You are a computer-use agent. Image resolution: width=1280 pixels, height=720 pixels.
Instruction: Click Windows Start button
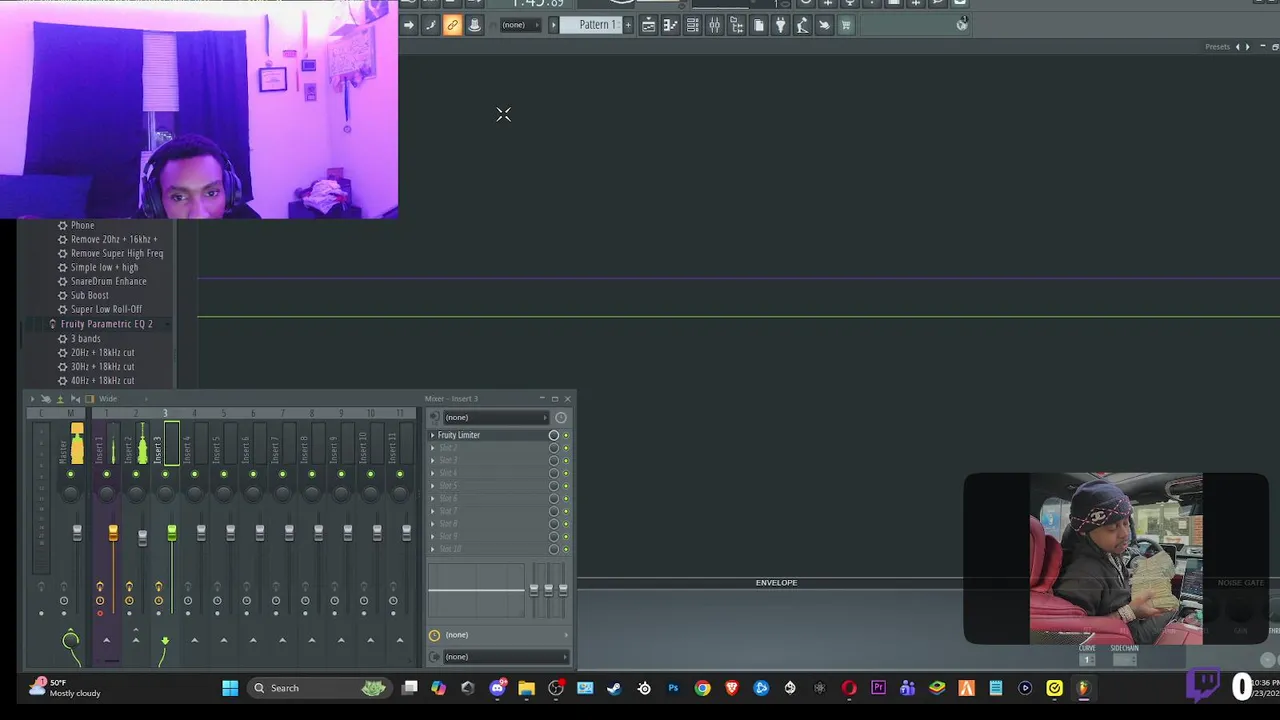(230, 688)
